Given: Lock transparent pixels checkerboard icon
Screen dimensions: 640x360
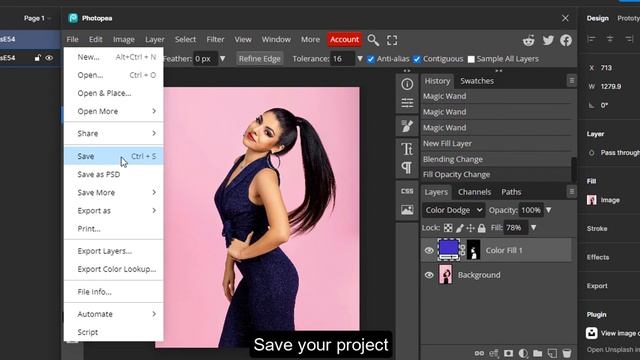Looking at the screenshot, I should pyautogui.click(x=448, y=228).
